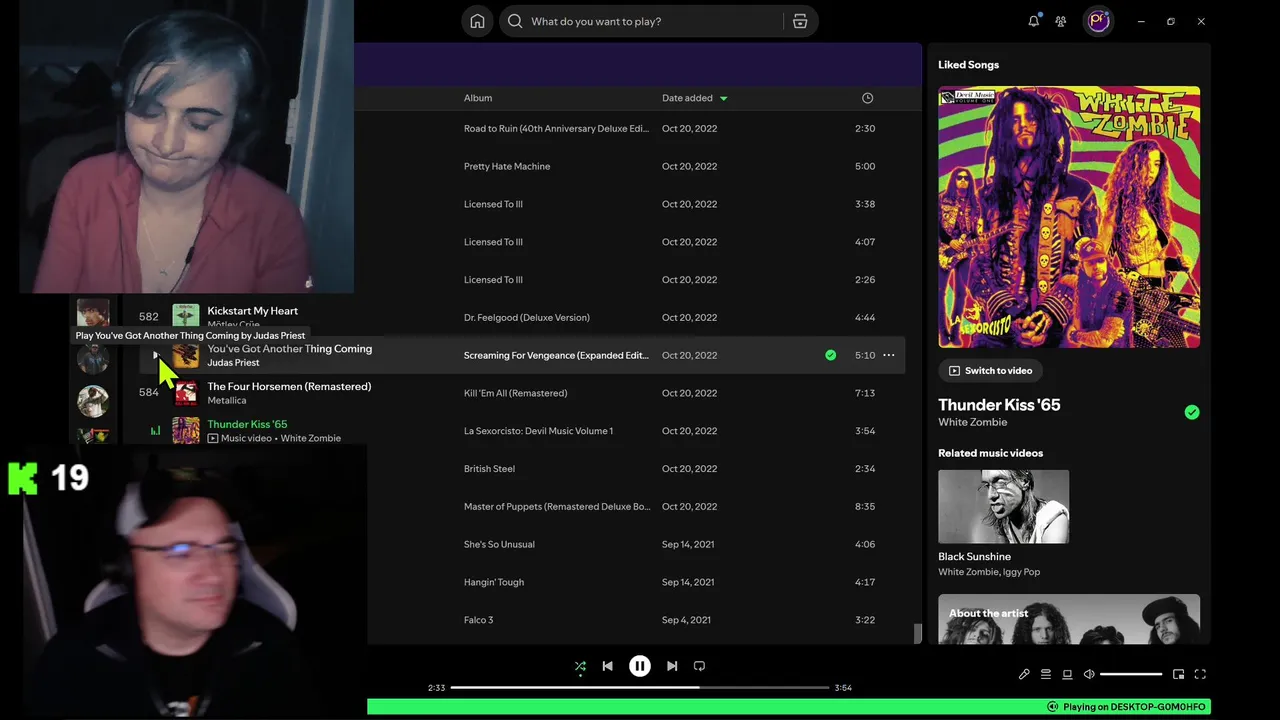Open La Sexorcisto: Devil Music Volume 1 album

point(538,431)
